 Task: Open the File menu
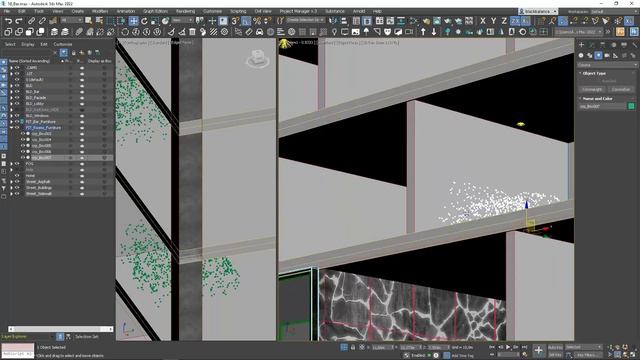pos(7,11)
